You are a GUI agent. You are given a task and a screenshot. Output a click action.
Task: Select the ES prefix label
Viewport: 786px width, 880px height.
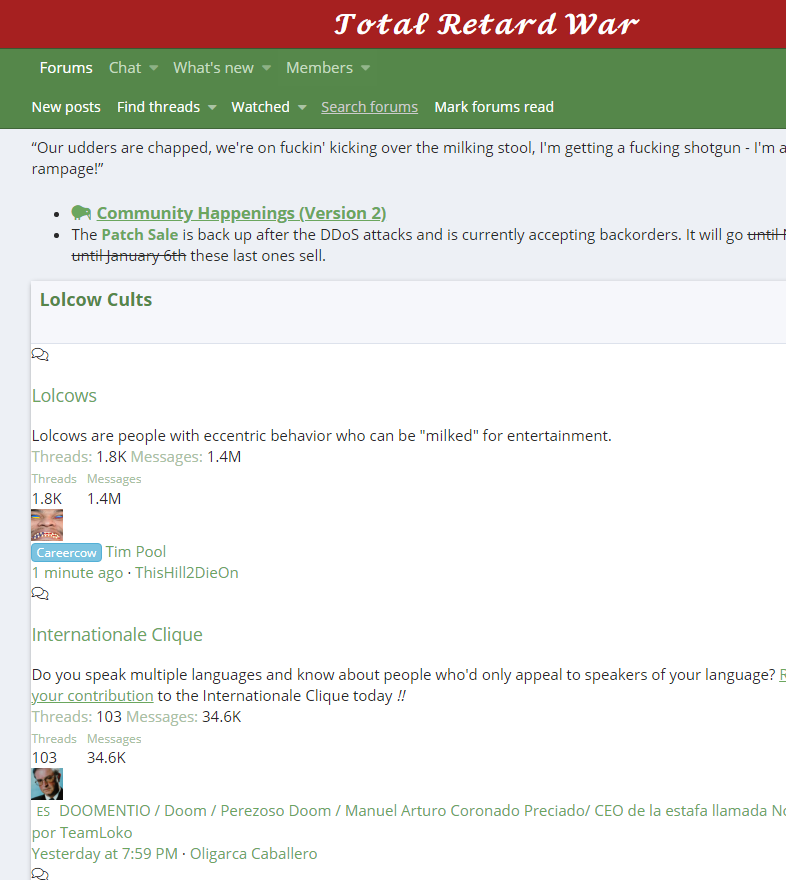pyautogui.click(x=43, y=812)
